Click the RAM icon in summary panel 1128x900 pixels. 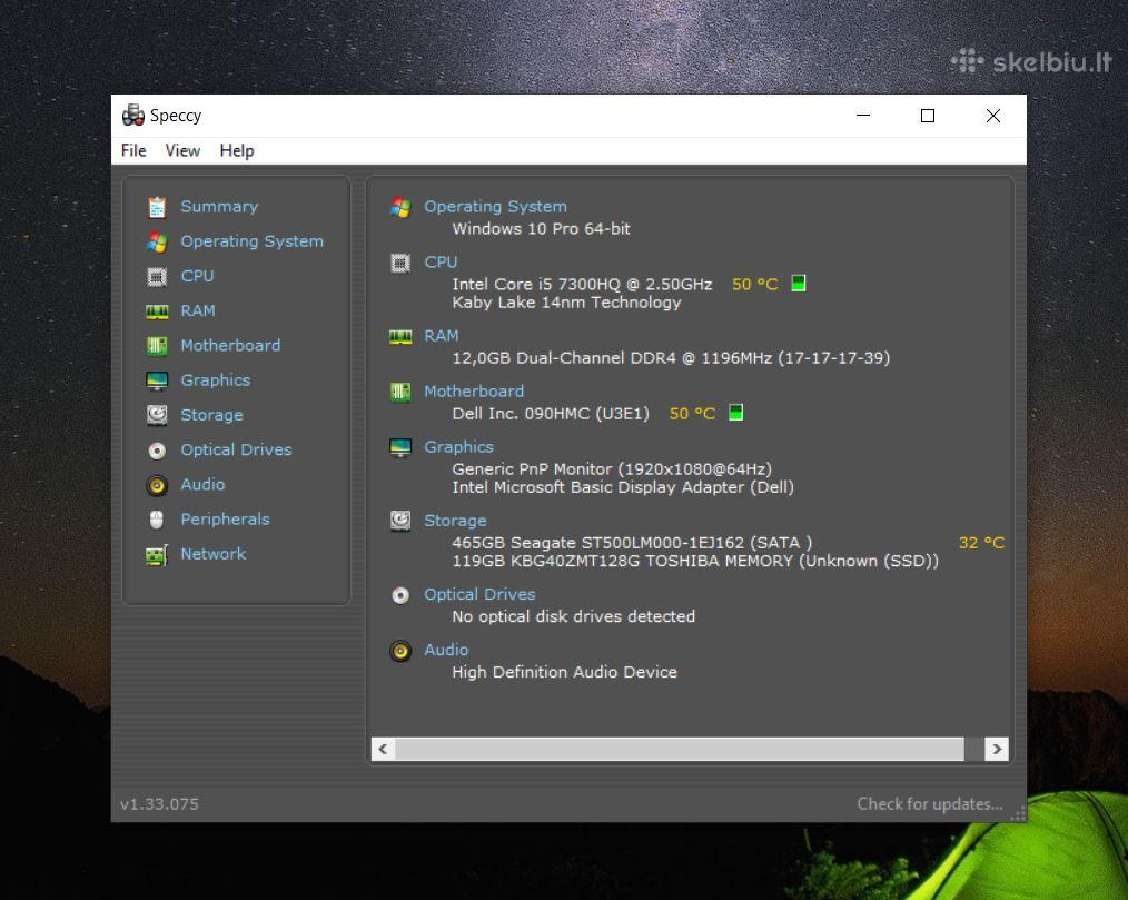click(x=400, y=337)
